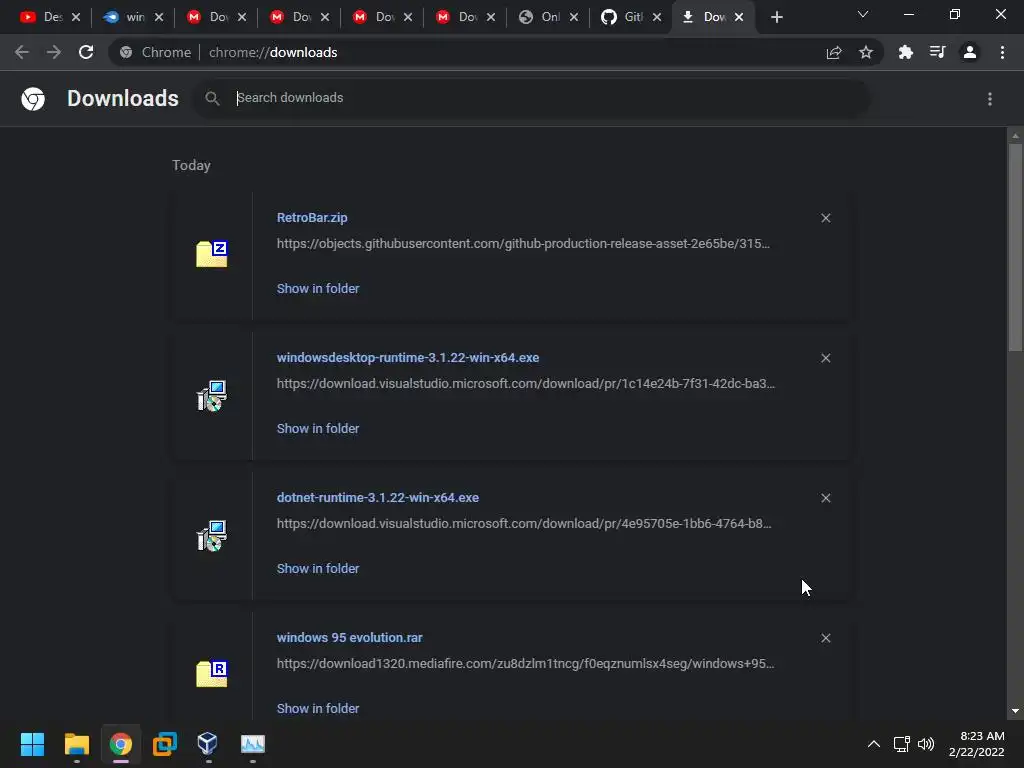Click the page vertical scrollbar thumb
Screen dimensions: 1024x768
point(1015,248)
